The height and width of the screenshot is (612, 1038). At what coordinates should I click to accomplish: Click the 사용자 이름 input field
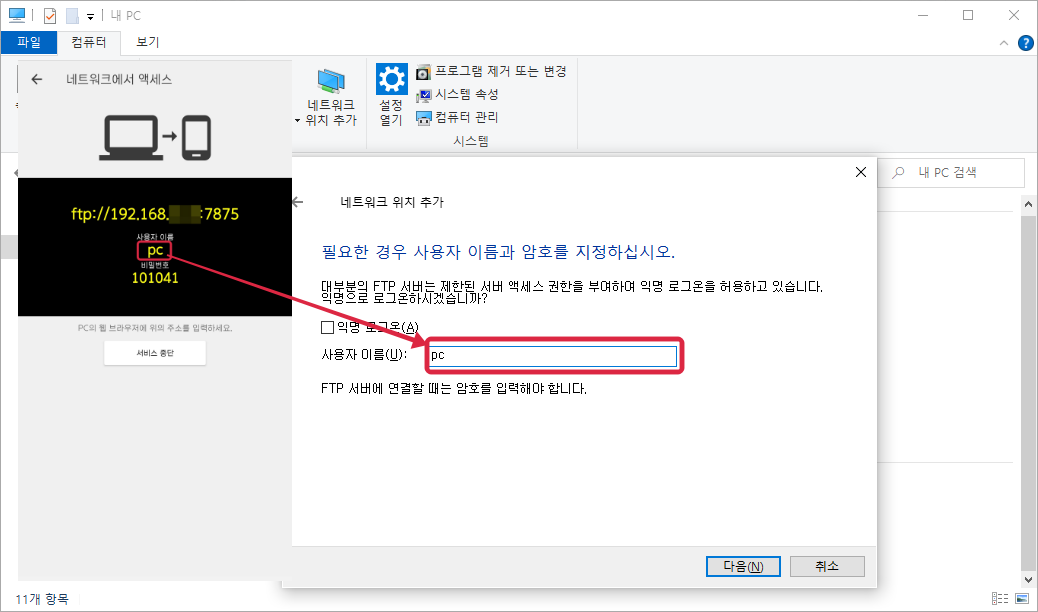(553, 356)
